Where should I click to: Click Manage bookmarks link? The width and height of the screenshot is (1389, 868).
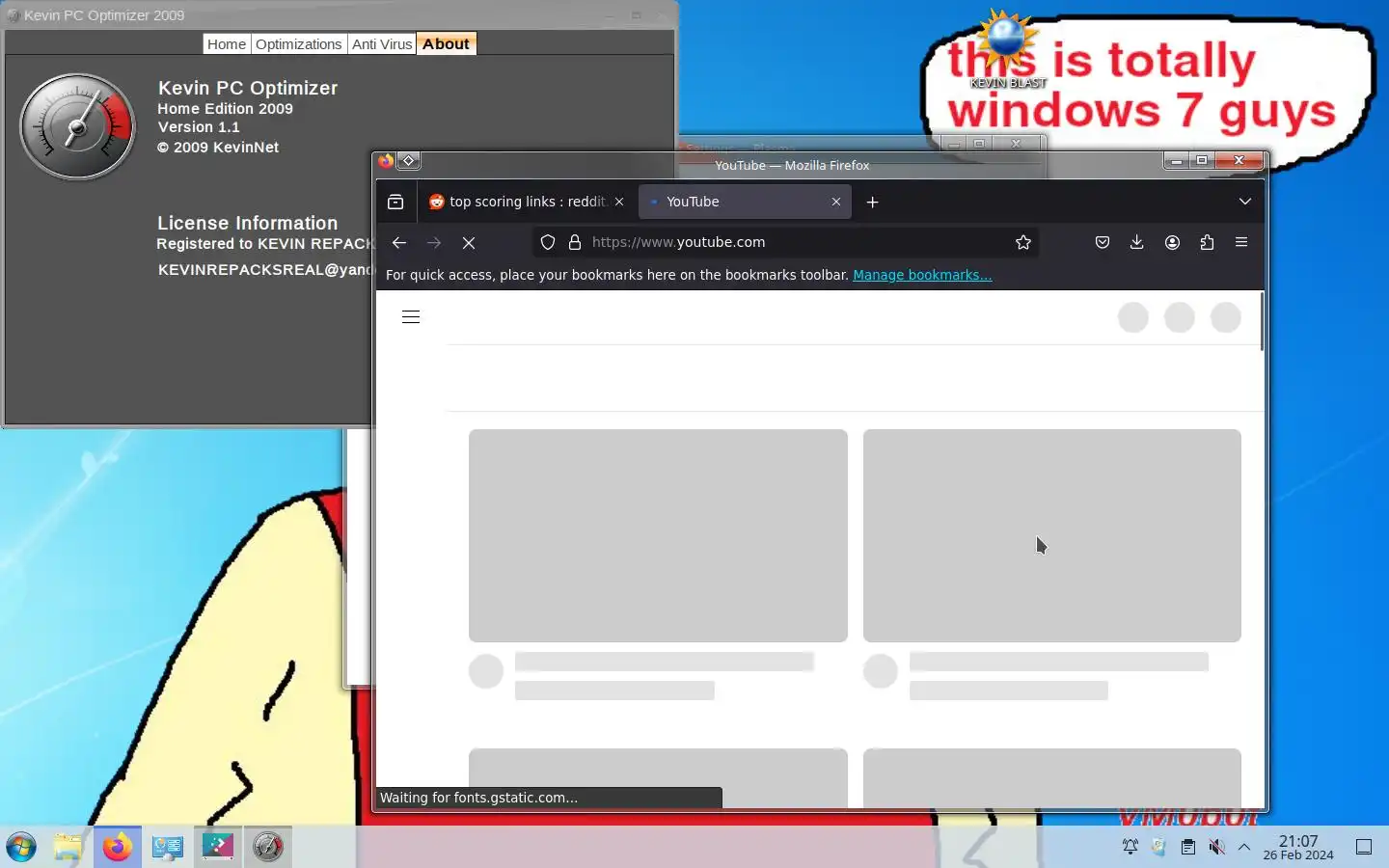coord(922,275)
